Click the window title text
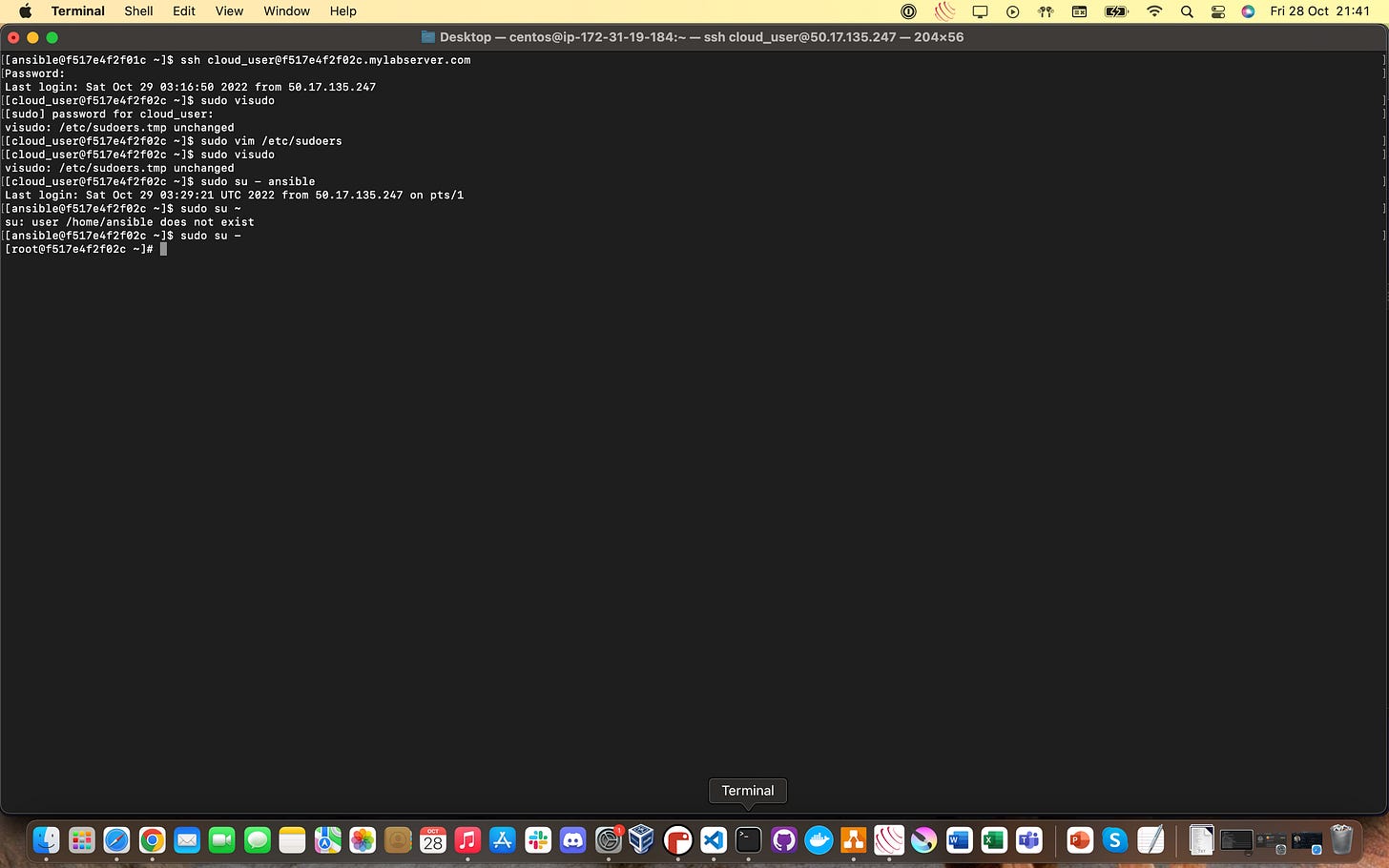Image resolution: width=1389 pixels, height=868 pixels. point(701,37)
